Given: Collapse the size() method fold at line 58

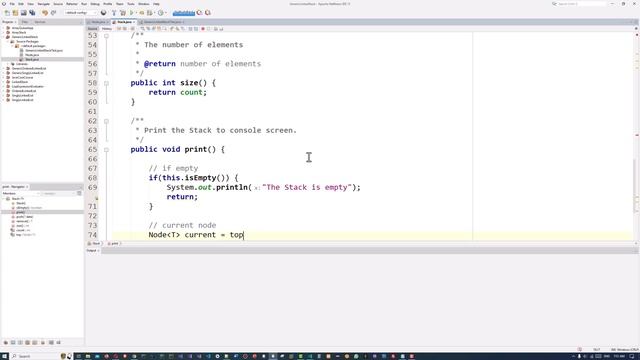Looking at the screenshot, I should [107, 83].
